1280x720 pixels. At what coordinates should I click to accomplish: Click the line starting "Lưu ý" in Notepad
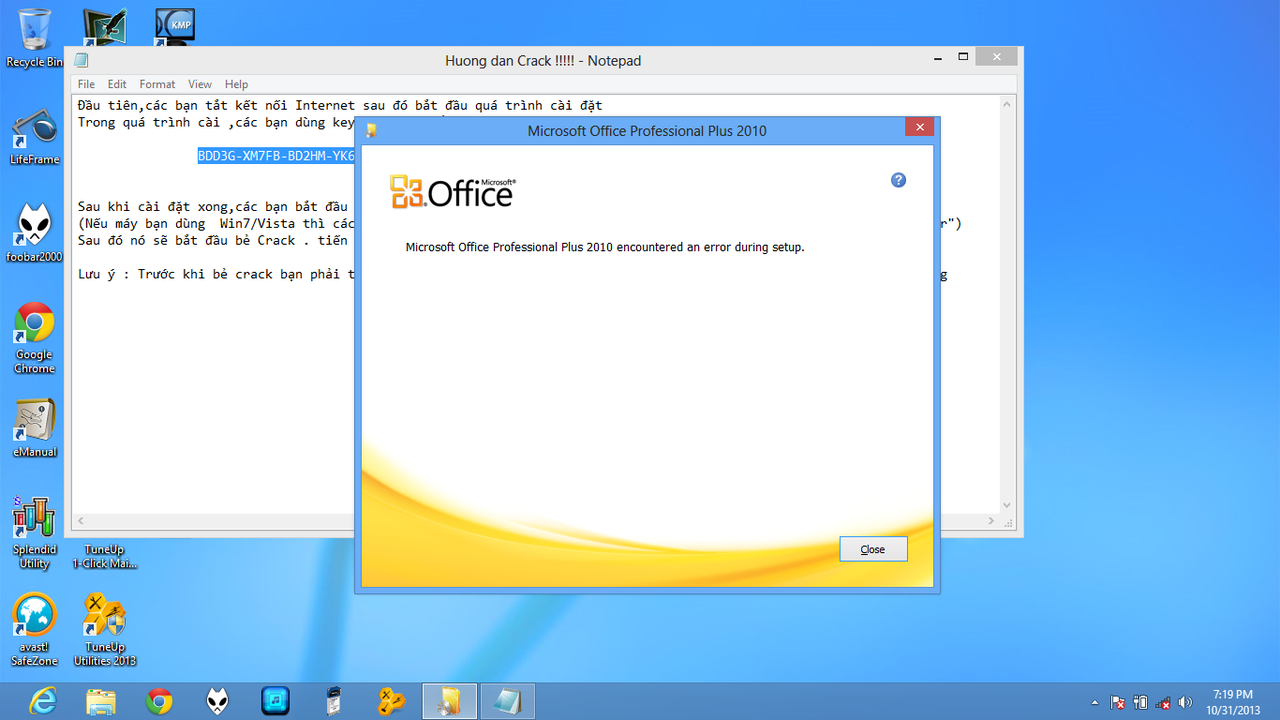point(216,274)
